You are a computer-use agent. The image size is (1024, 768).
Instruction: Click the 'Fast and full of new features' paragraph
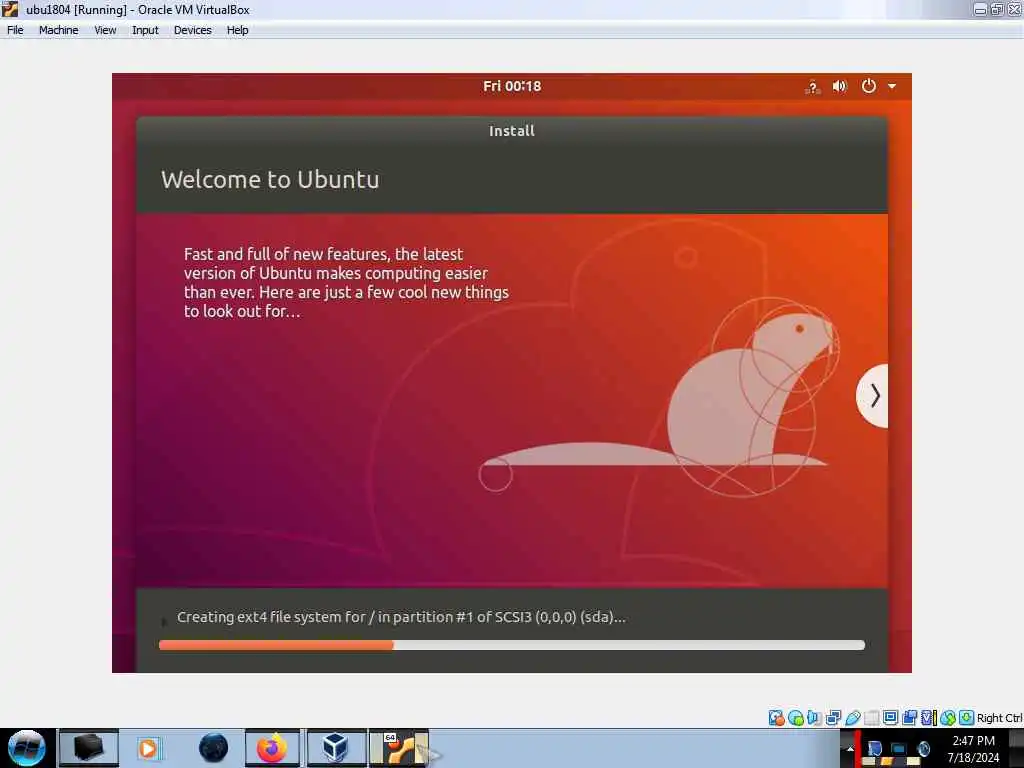[x=346, y=282]
